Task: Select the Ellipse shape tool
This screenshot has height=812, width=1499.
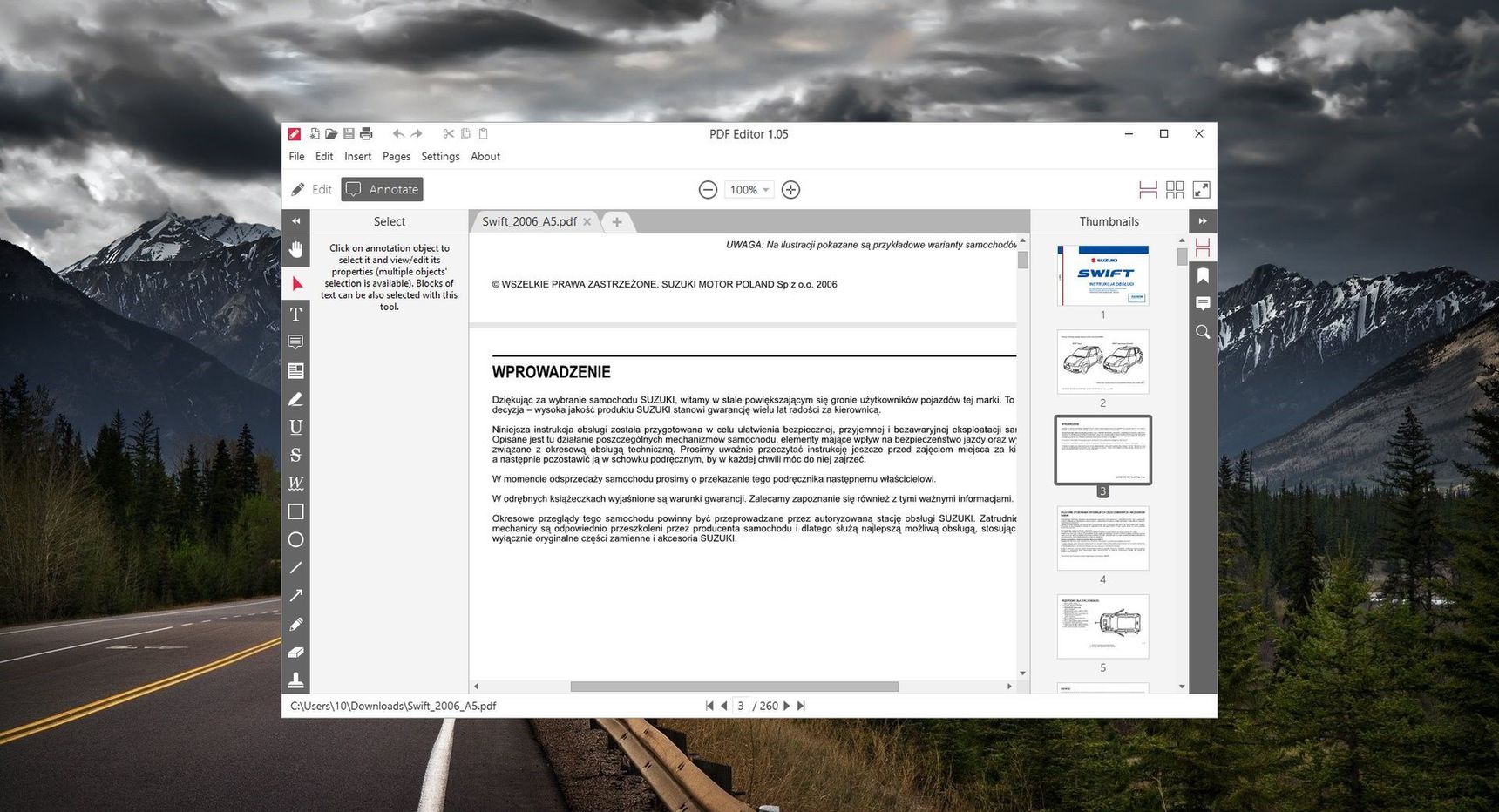Action: (296, 539)
